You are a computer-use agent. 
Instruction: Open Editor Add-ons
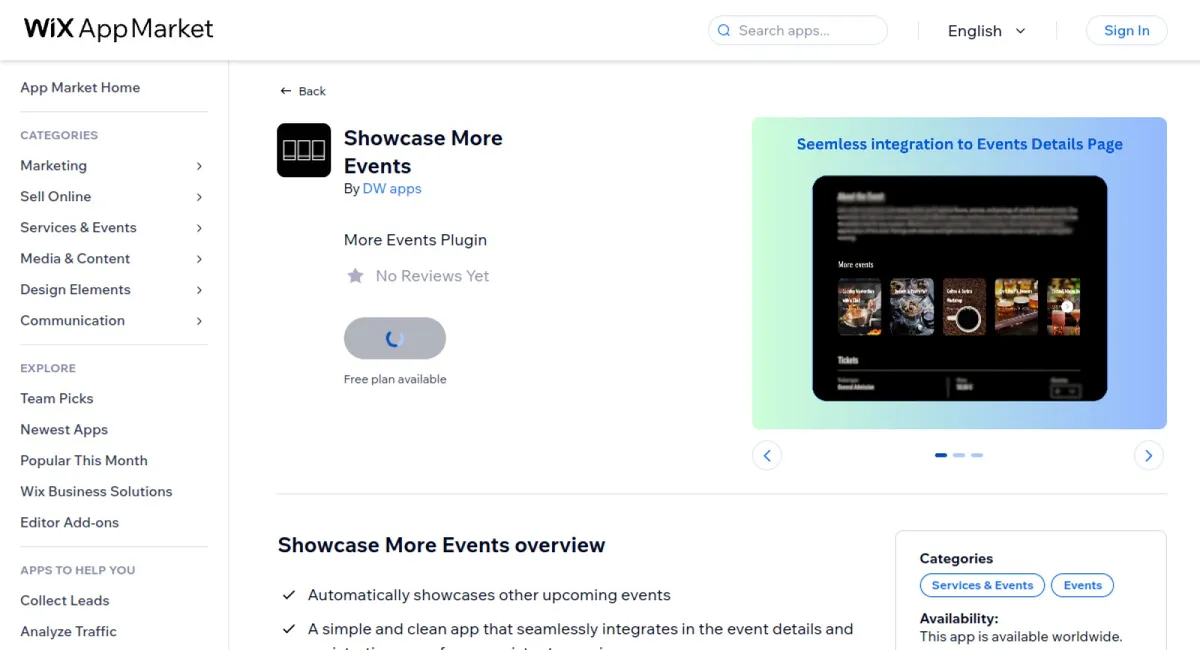pyautogui.click(x=69, y=523)
